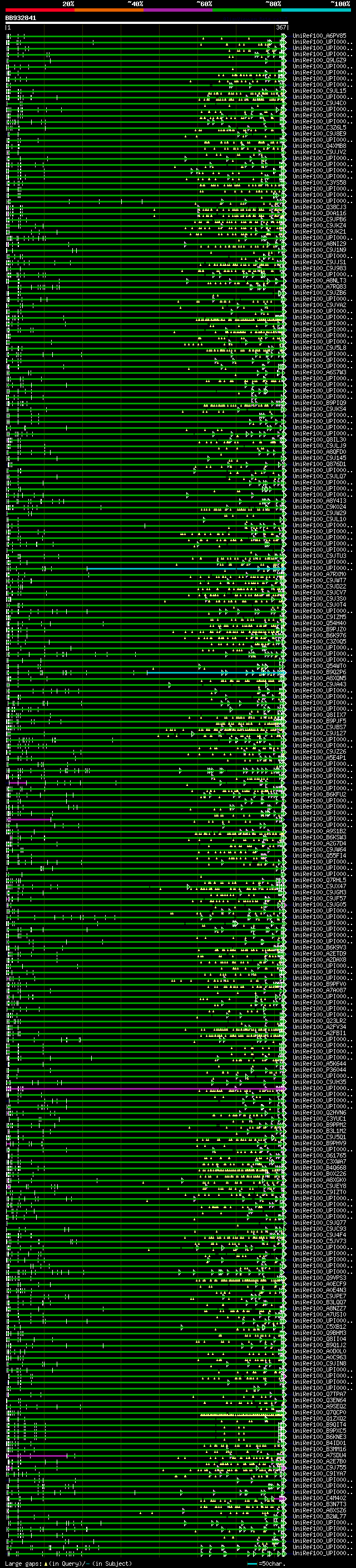Click the green ~80% identity legend bar
356x1568 pixels.
point(247,10)
